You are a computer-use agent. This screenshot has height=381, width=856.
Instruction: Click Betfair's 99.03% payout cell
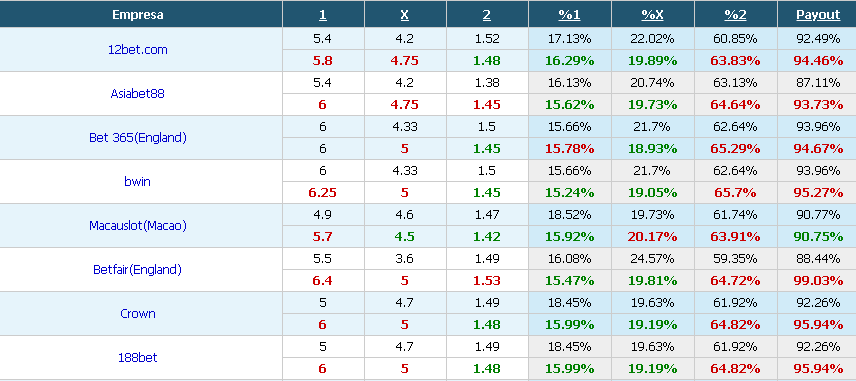818,281
